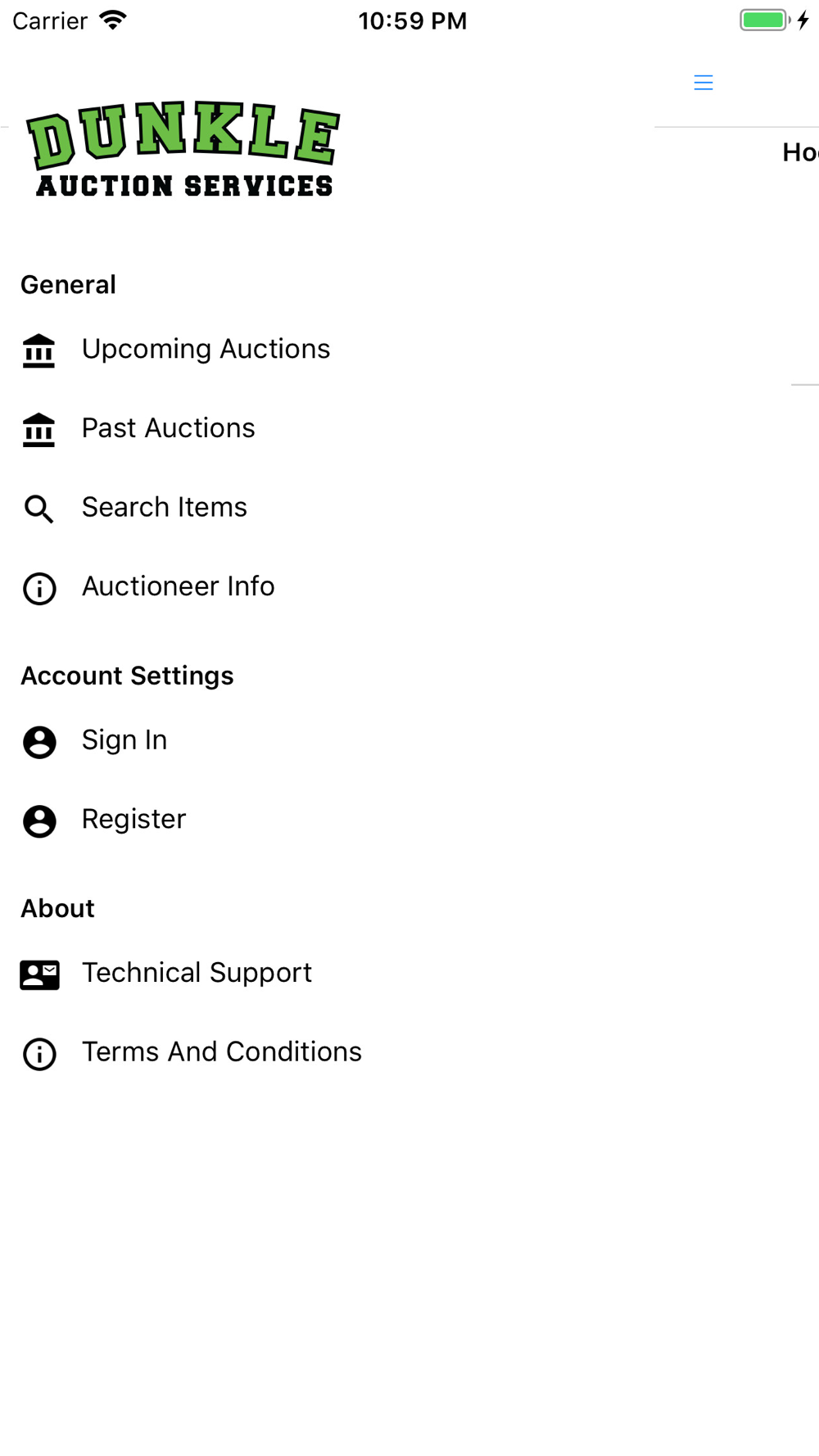
Task: Tap the hamburger menu icon
Action: (703, 83)
